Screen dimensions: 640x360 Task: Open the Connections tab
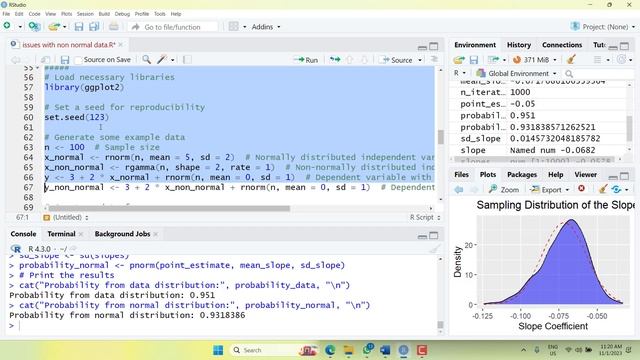point(562,45)
